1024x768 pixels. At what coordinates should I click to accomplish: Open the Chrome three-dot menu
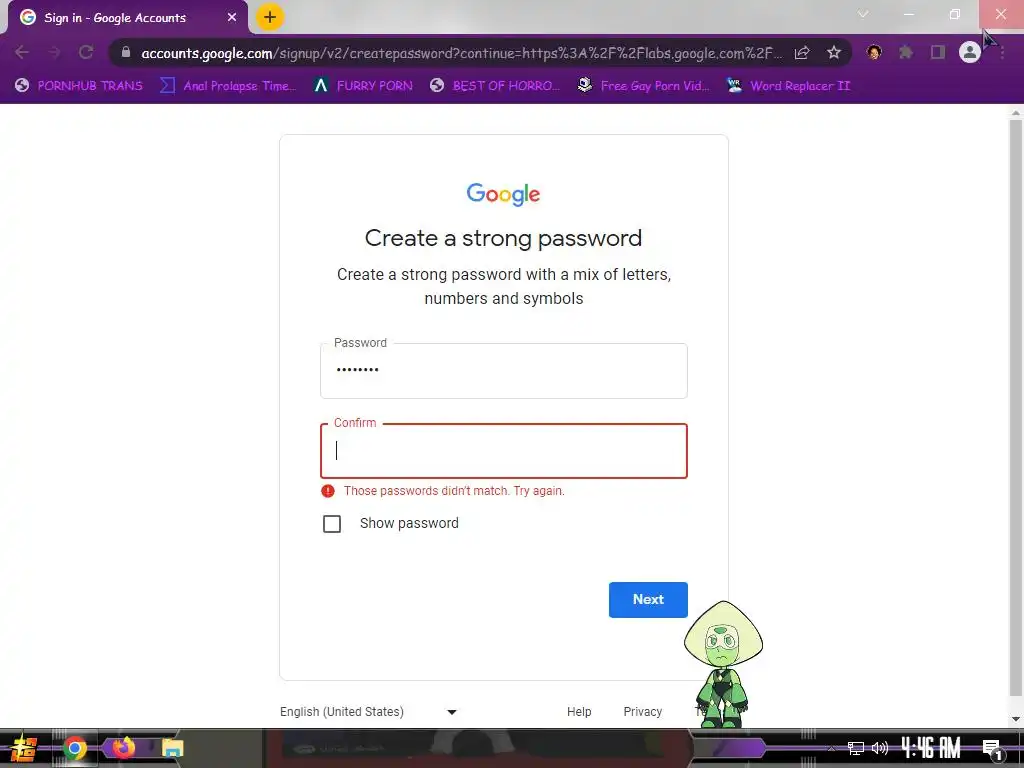pyautogui.click(x=1002, y=52)
